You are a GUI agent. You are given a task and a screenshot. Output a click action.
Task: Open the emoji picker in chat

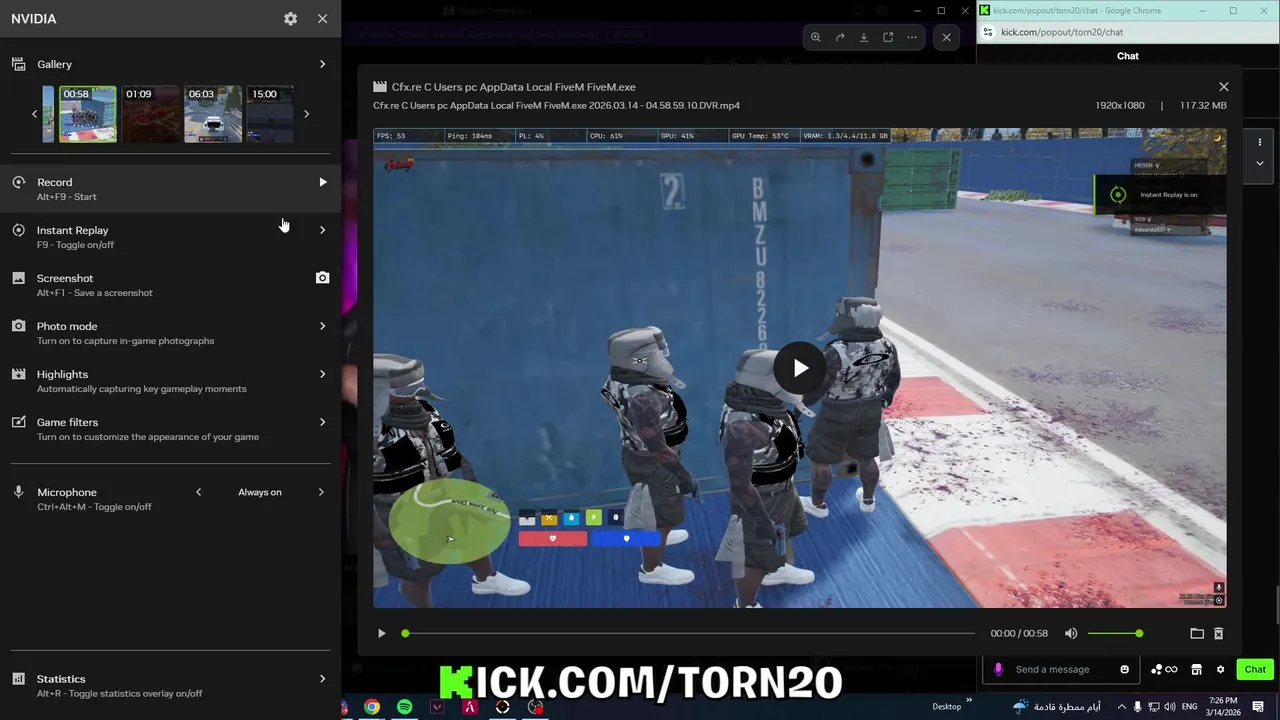tap(1124, 669)
